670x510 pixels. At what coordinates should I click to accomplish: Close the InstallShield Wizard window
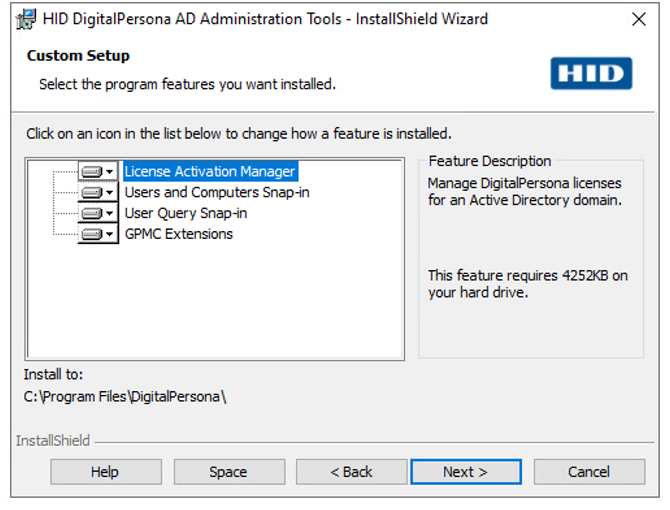click(639, 19)
